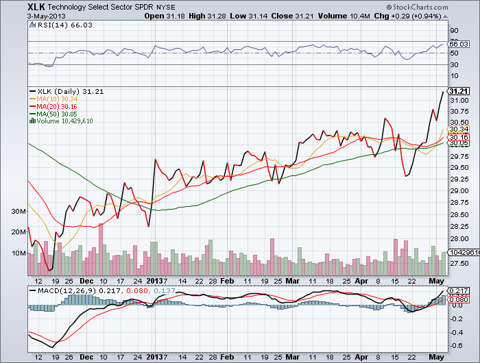Click the 66.03 RSI value tag on axis
Image resolution: width=480 pixels, height=363 pixels.
pos(459,44)
